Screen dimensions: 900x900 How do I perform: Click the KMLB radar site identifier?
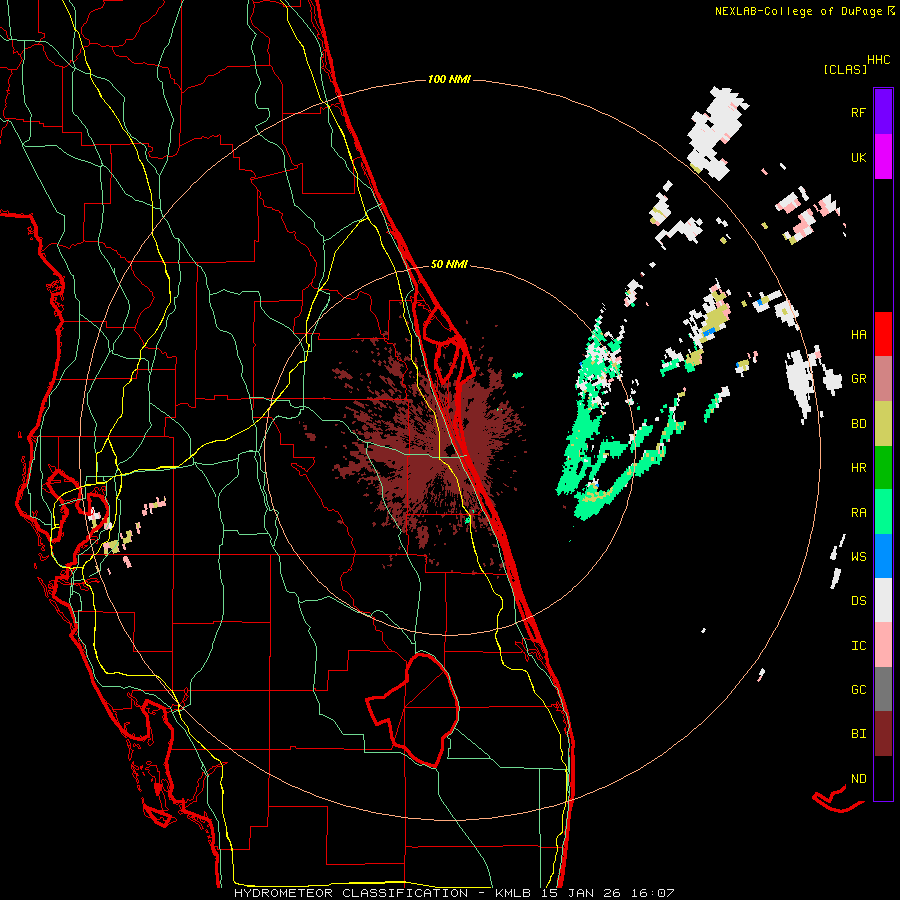tap(513, 893)
